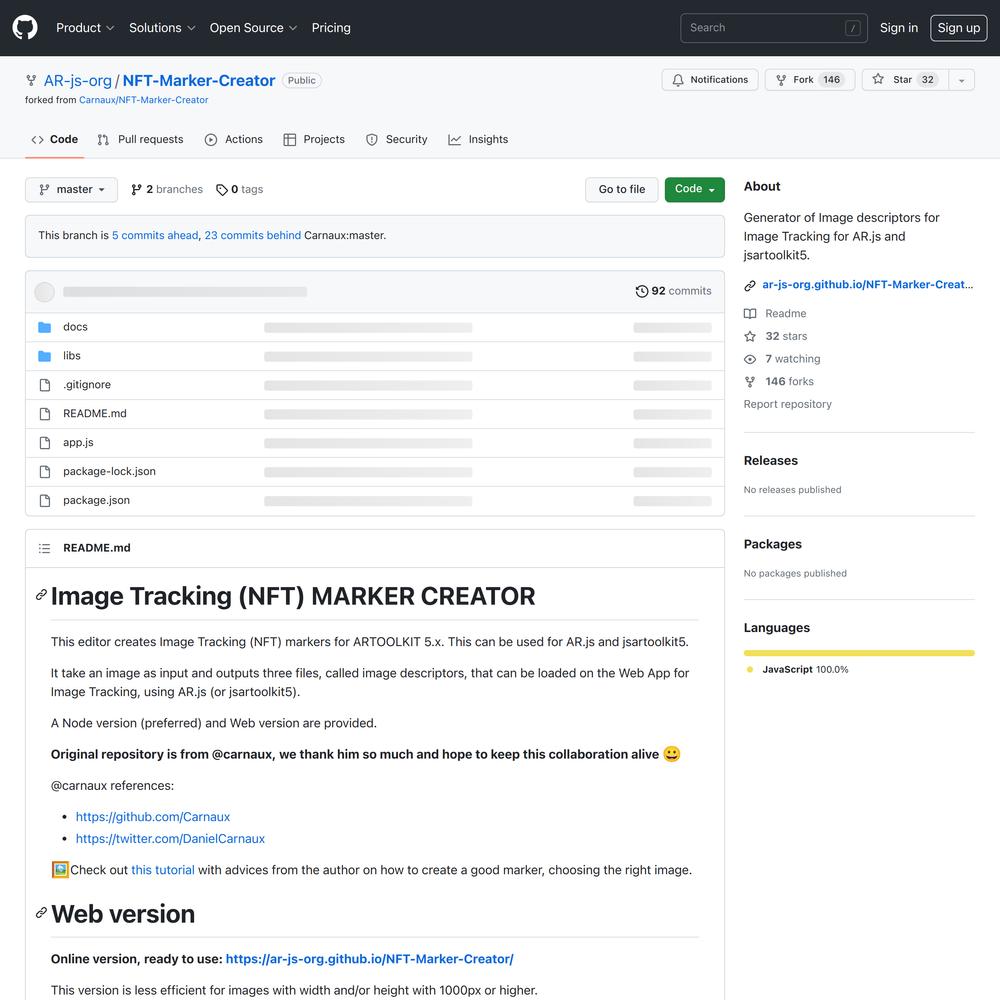Viewport: 1000px width, 1000px height.
Task: Open the docs folder
Action: click(x=75, y=327)
